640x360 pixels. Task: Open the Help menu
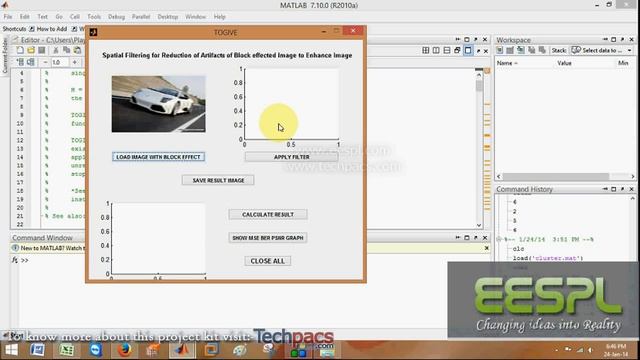click(x=220, y=17)
